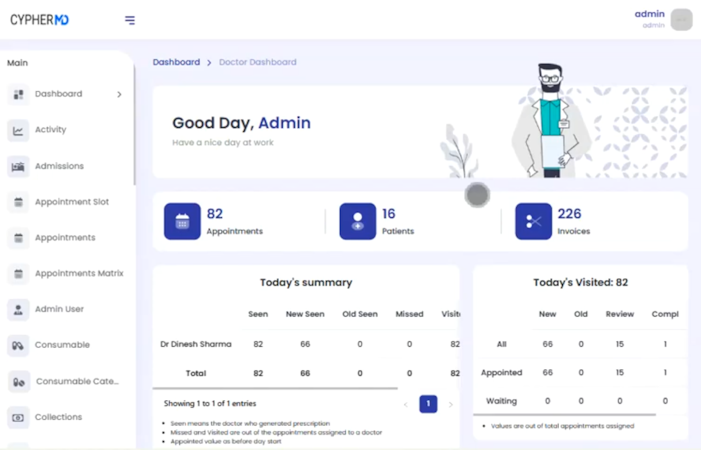
Task: Click the Doctor Dashboard breadcrumb
Action: [x=258, y=62]
